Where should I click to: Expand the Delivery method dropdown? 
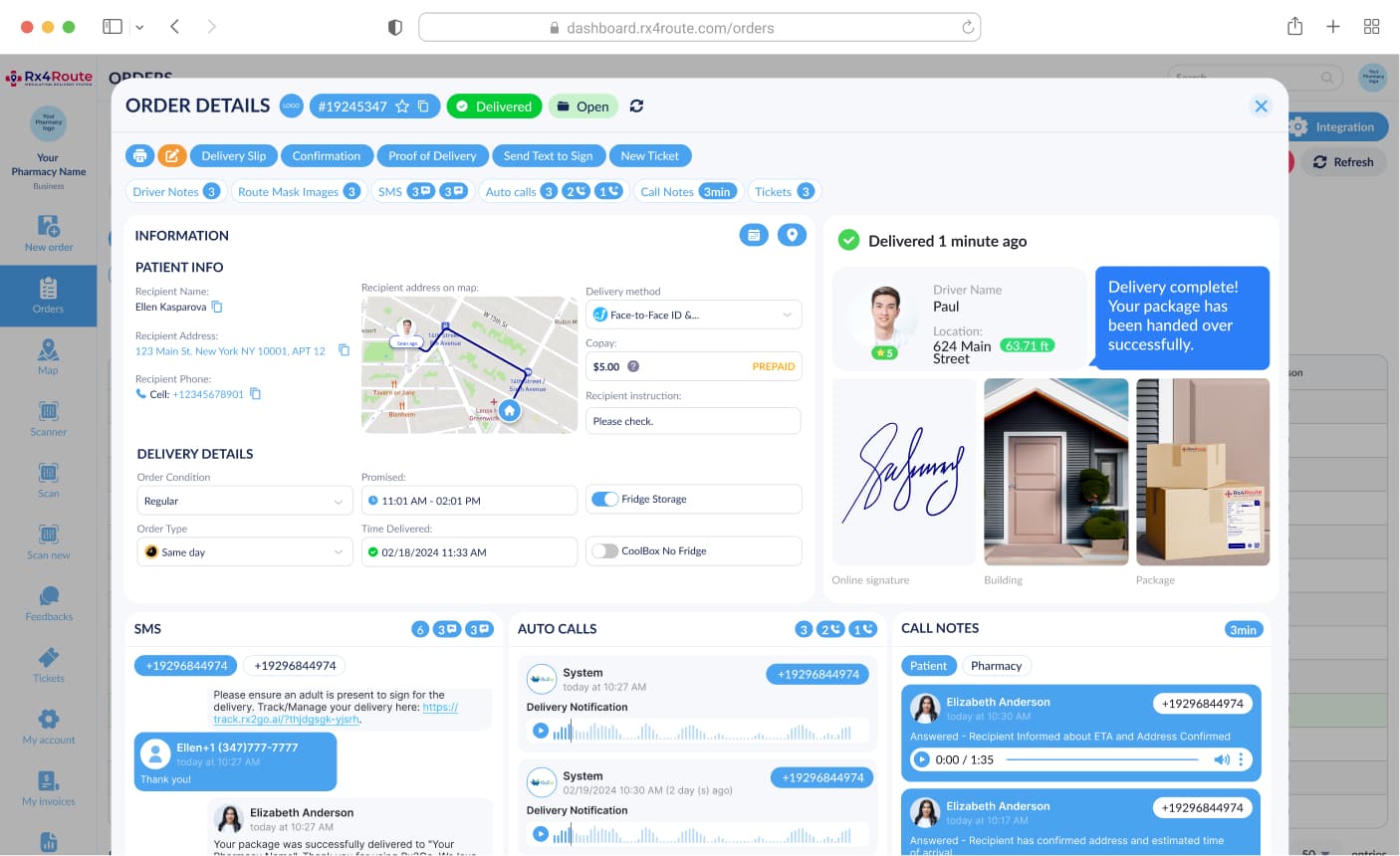point(787,315)
